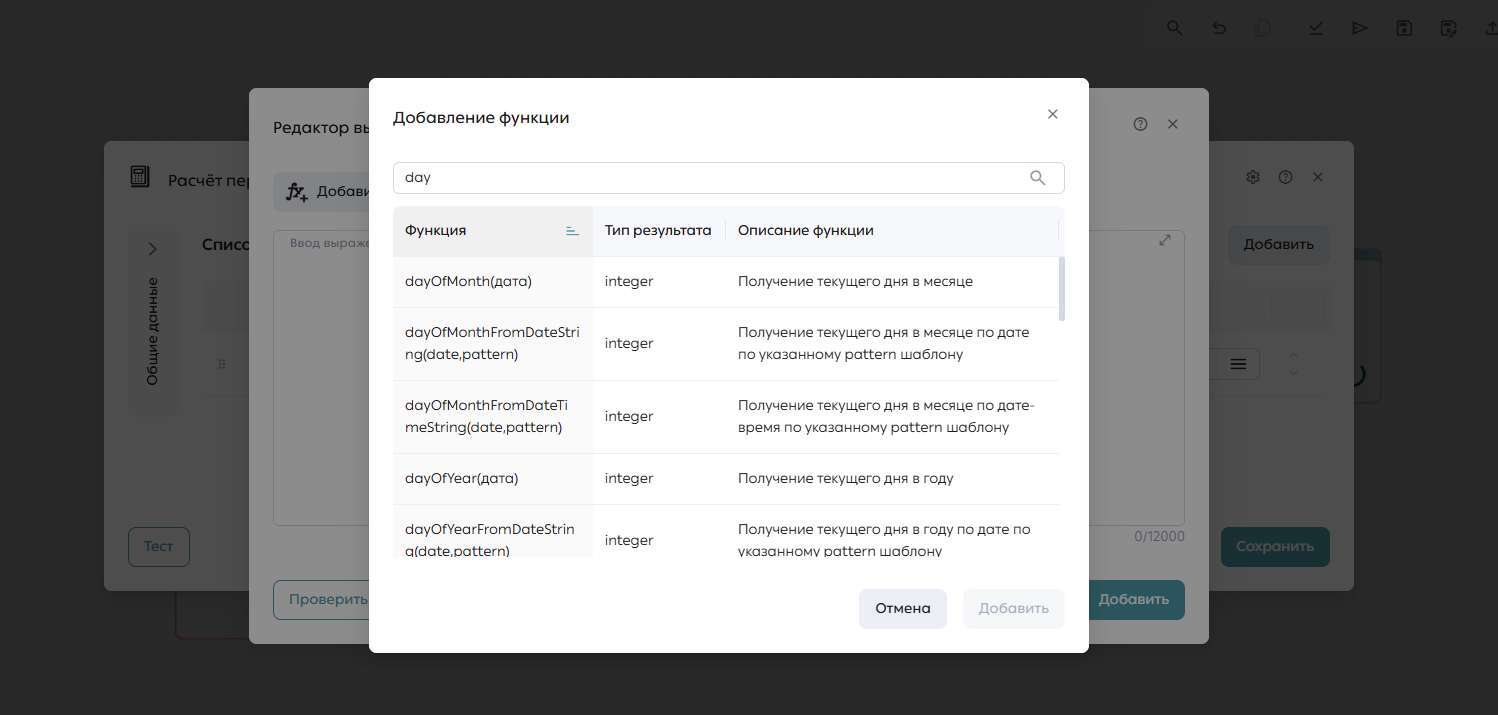Image resolution: width=1498 pixels, height=715 pixels.
Task: Click the save floppy icon in the top toolbar
Action: pyautogui.click(x=1404, y=28)
